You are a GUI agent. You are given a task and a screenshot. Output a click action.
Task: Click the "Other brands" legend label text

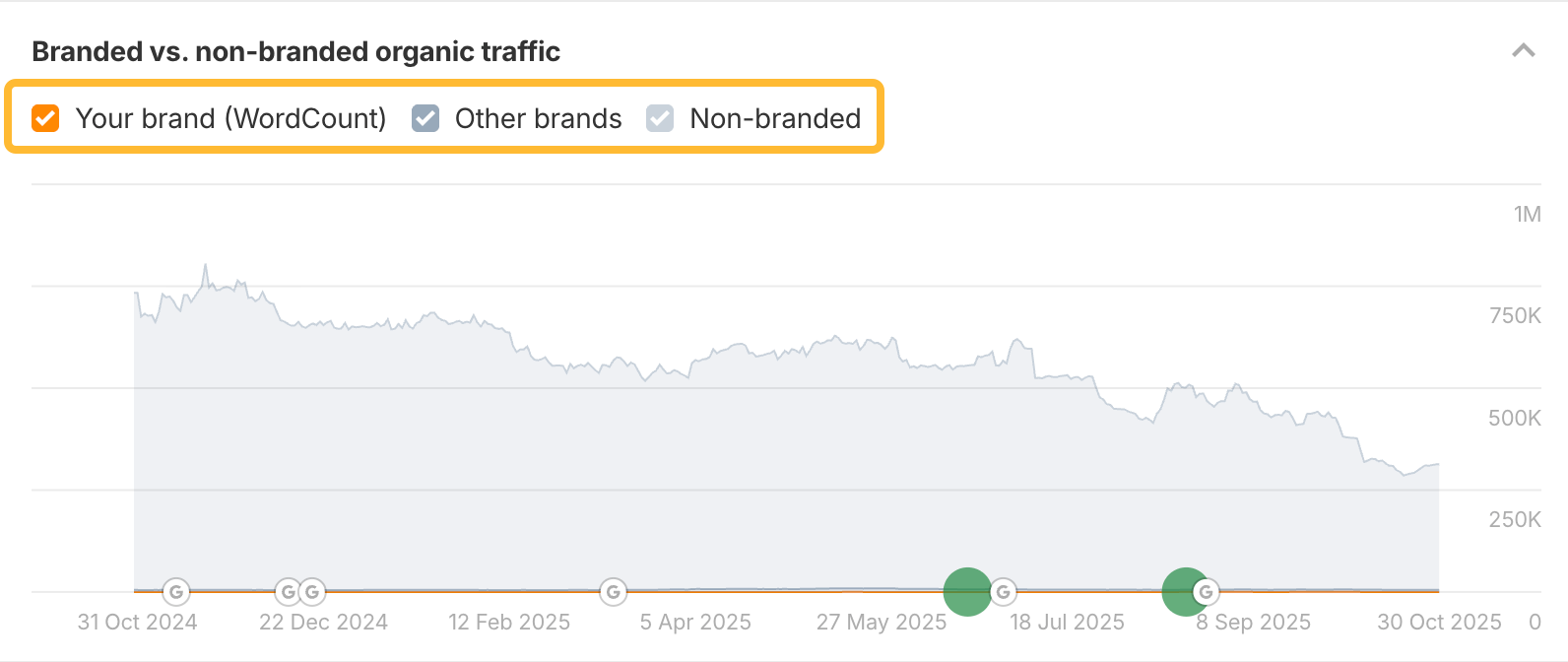(538, 118)
